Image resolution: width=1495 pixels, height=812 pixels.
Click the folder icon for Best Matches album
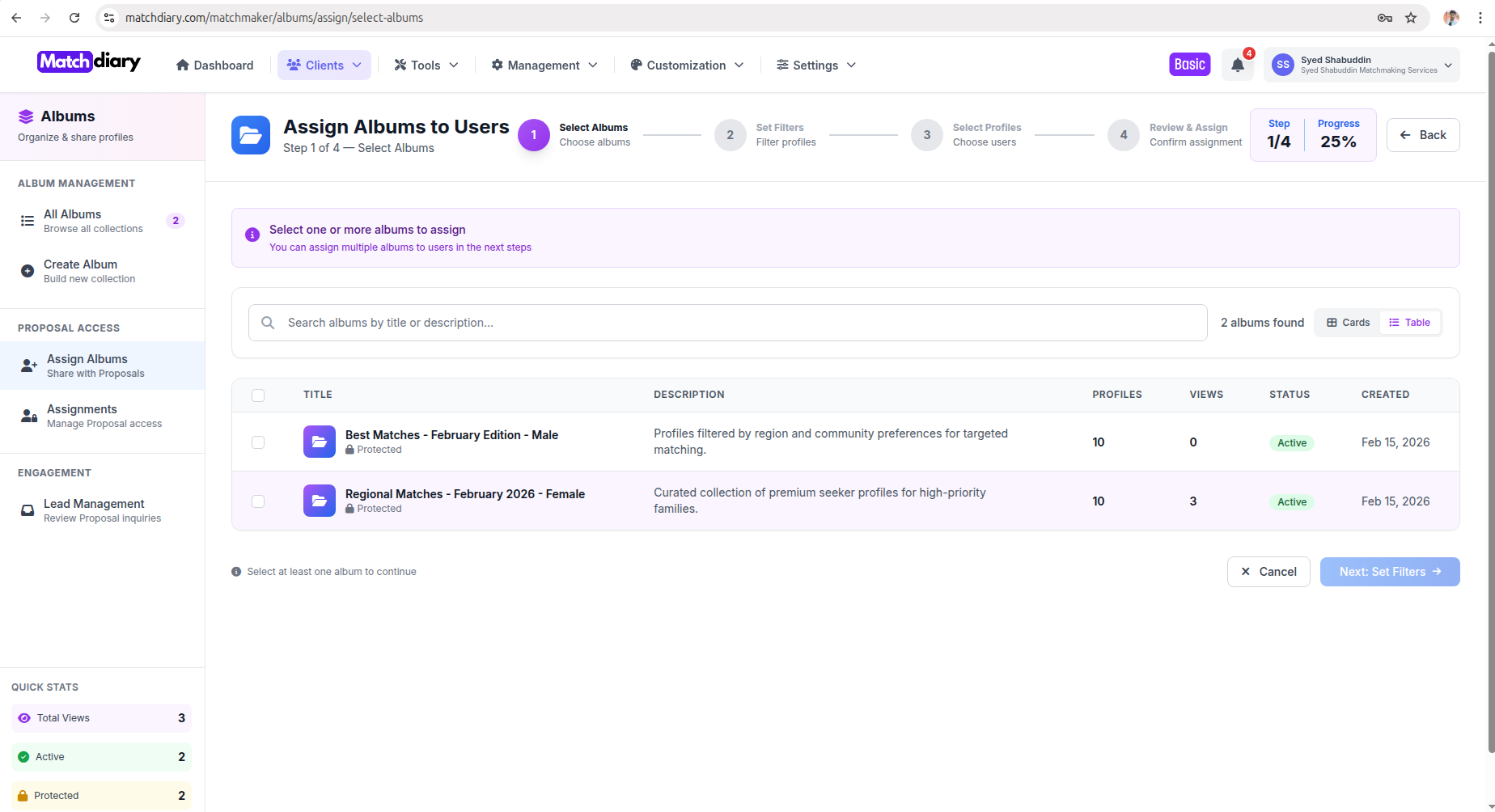pyautogui.click(x=319, y=442)
